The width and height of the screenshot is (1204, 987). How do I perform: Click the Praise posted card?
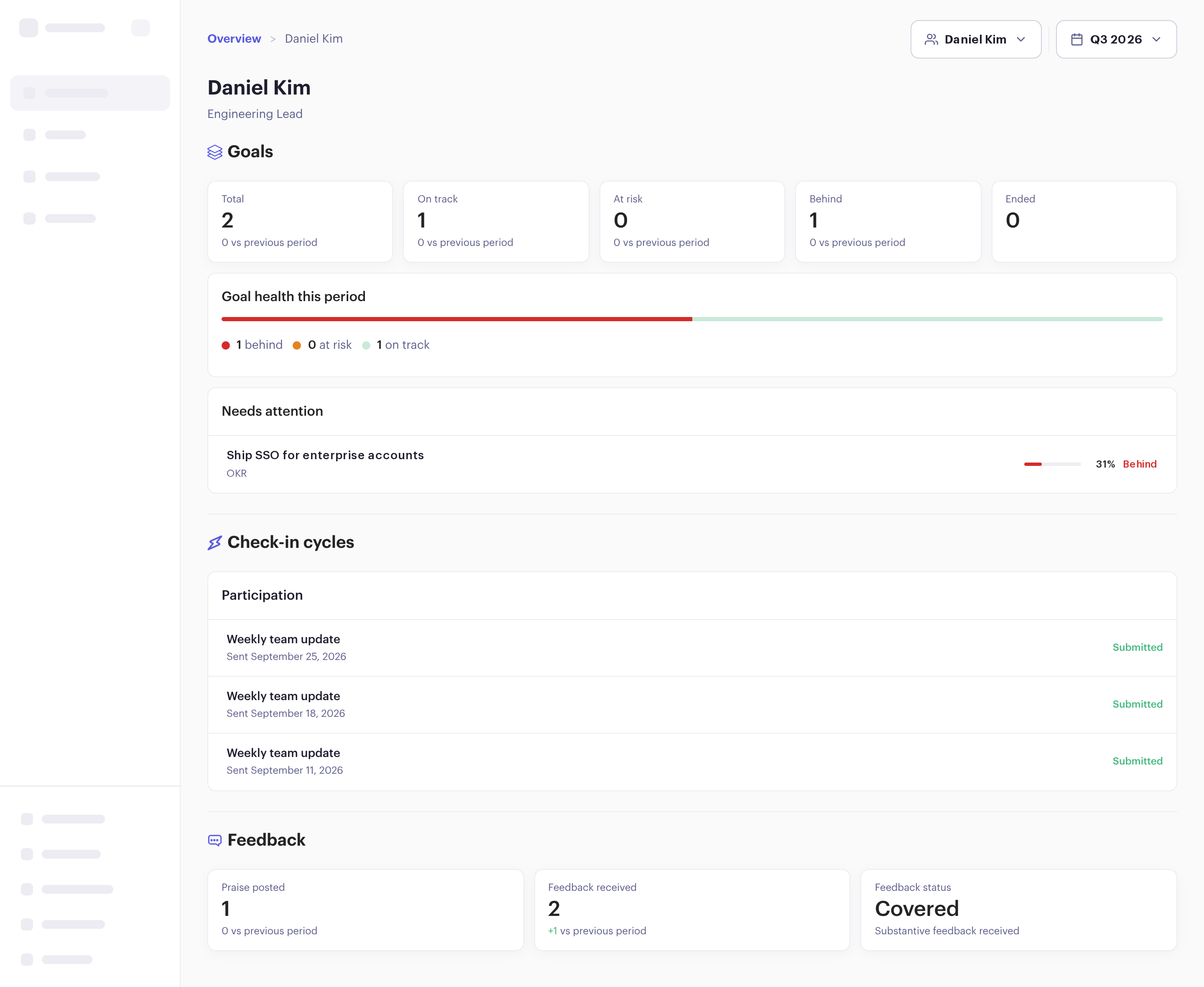[365, 910]
